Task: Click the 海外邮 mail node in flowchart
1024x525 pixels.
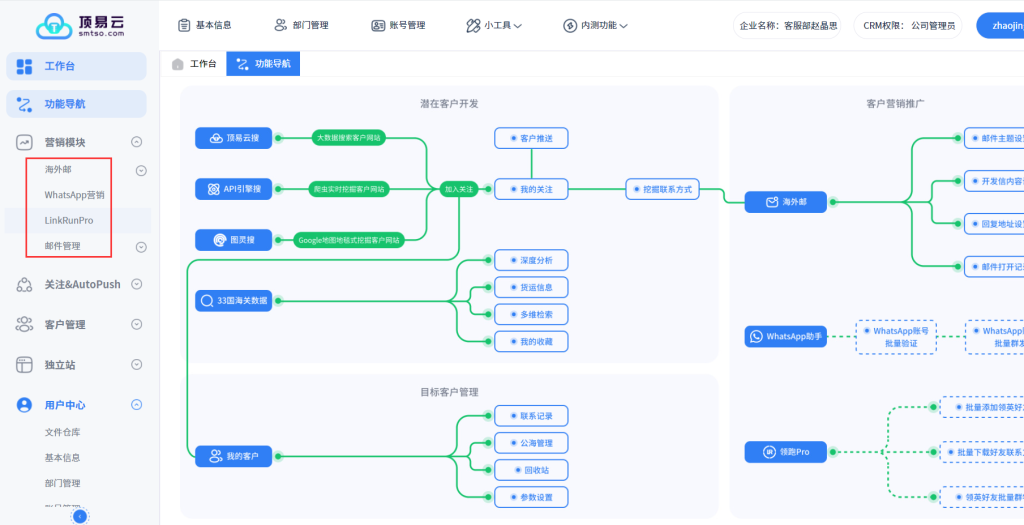Action: click(785, 202)
